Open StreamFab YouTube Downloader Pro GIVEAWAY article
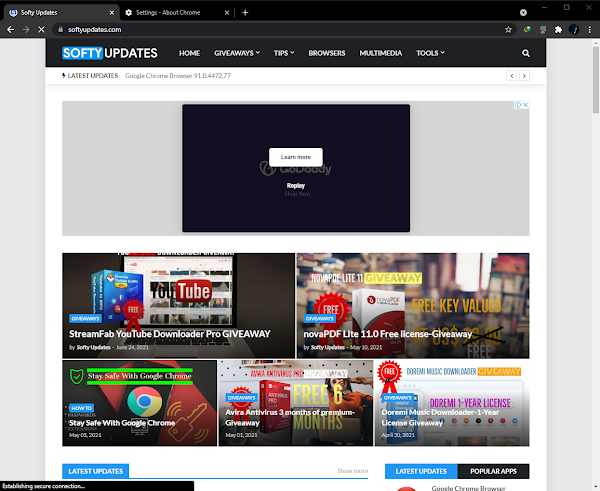This screenshot has height=491, width=600. [170, 334]
